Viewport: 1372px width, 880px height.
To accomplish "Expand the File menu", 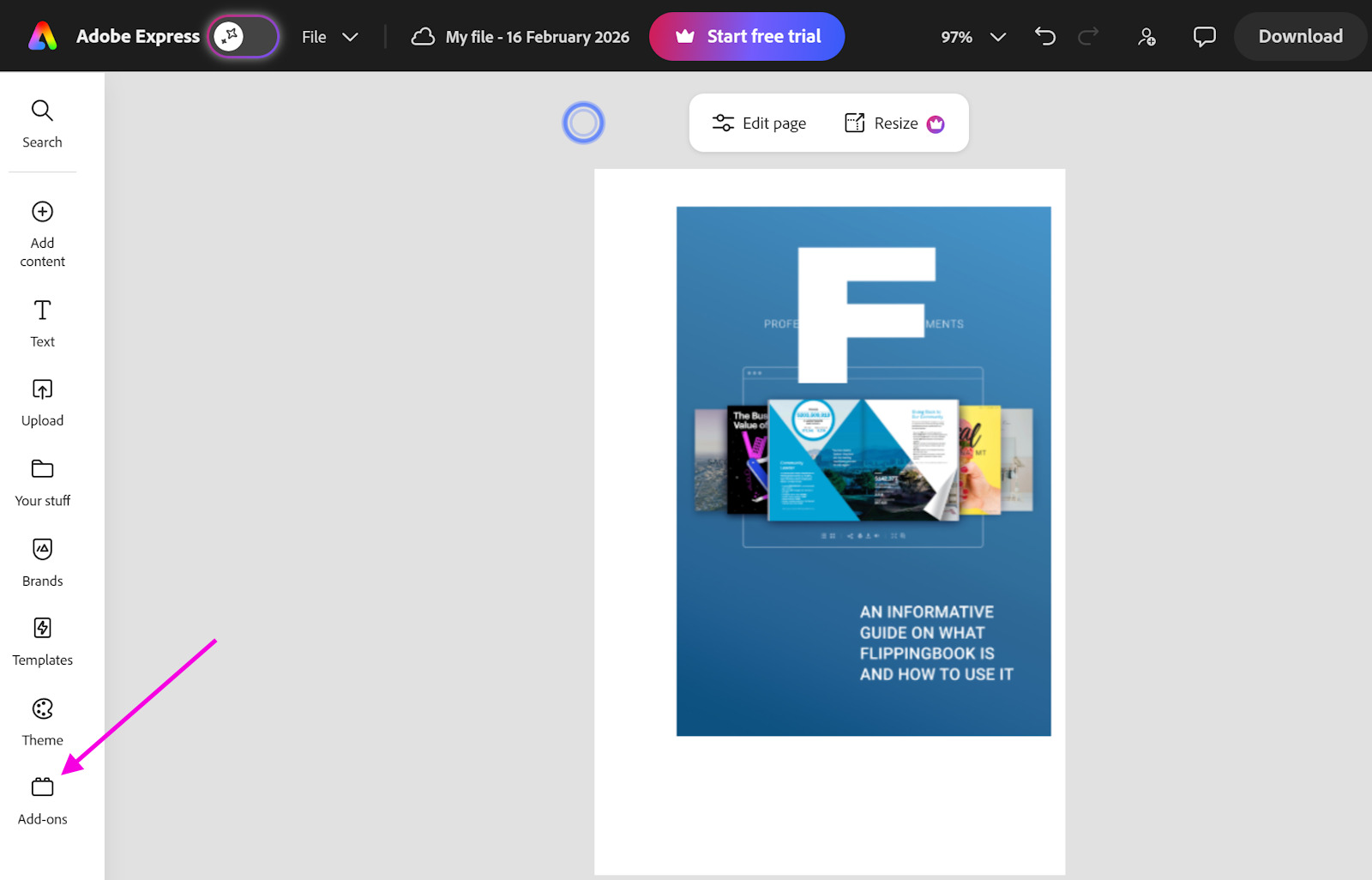I will 329,37.
